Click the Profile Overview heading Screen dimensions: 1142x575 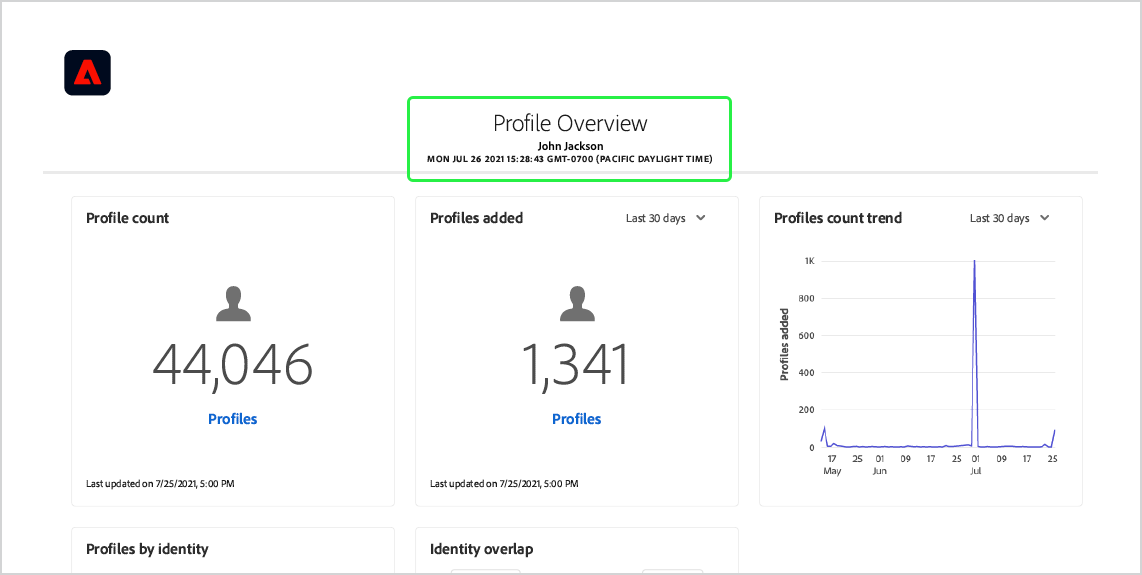tap(570, 123)
